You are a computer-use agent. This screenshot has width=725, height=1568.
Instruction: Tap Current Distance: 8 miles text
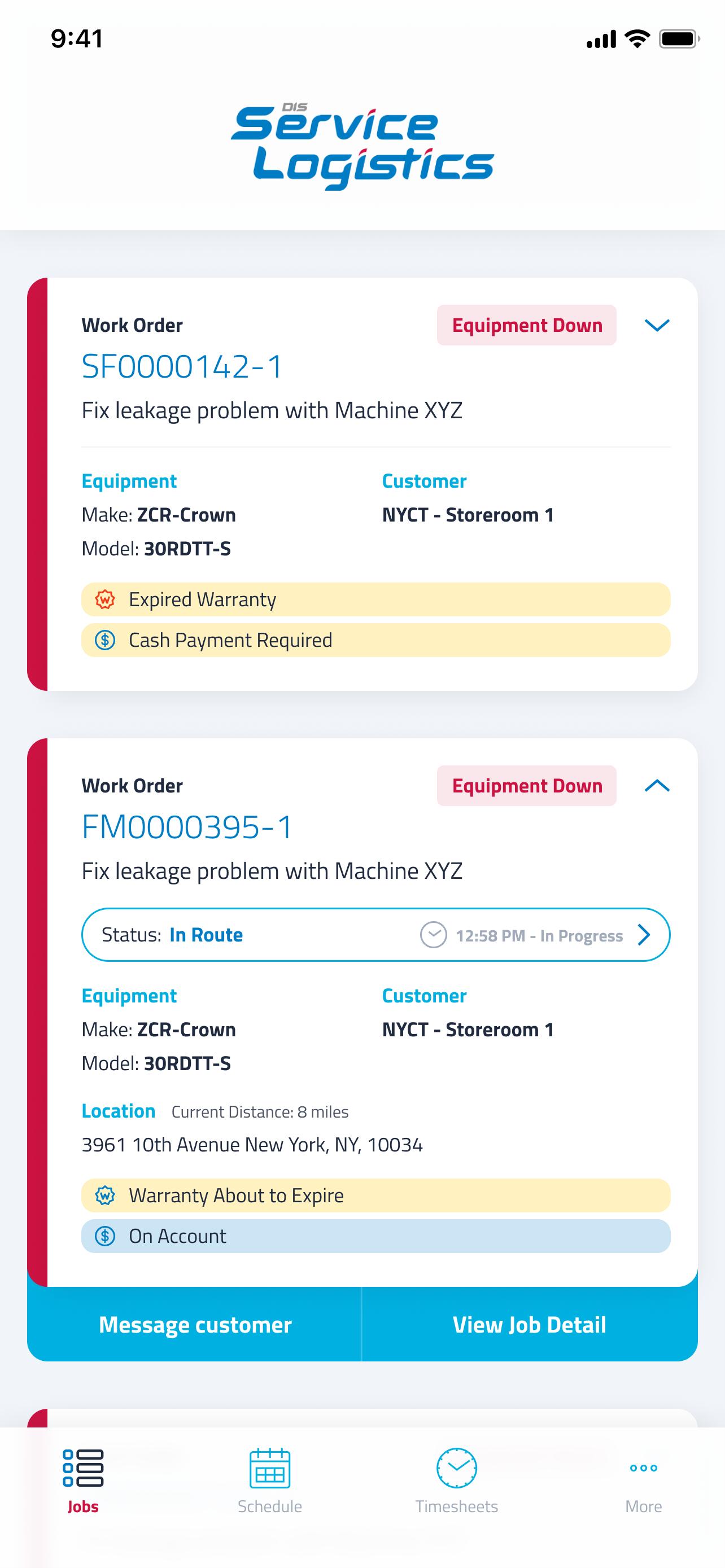point(260,1111)
